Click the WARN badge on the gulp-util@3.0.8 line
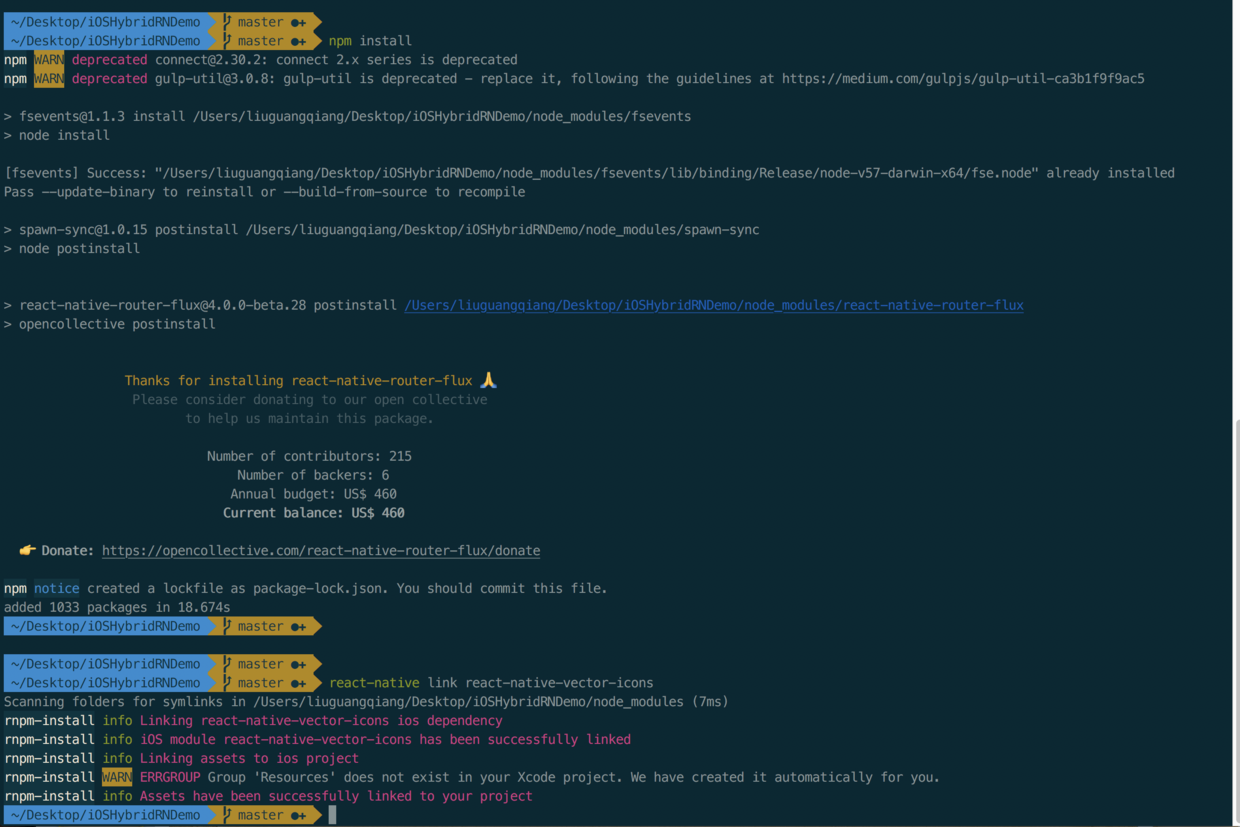The height and width of the screenshot is (827, 1240). 49,79
